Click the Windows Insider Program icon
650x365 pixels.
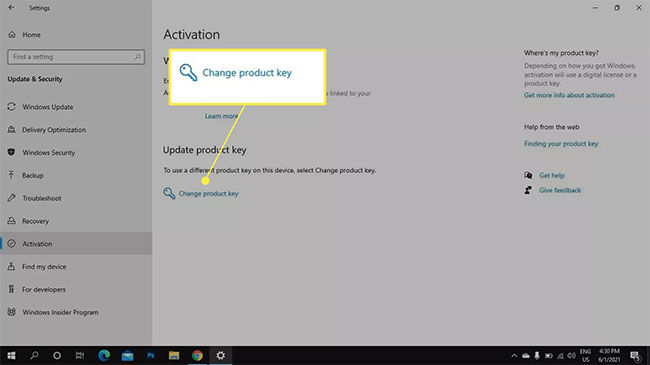point(12,312)
